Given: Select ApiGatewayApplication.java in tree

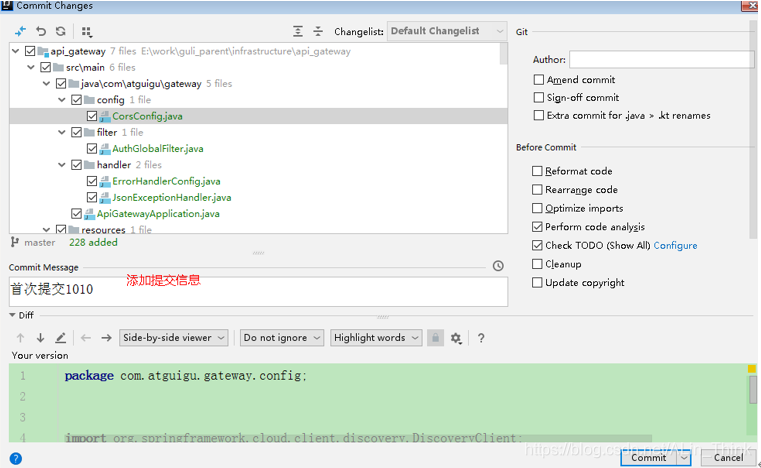Looking at the screenshot, I should [158, 214].
